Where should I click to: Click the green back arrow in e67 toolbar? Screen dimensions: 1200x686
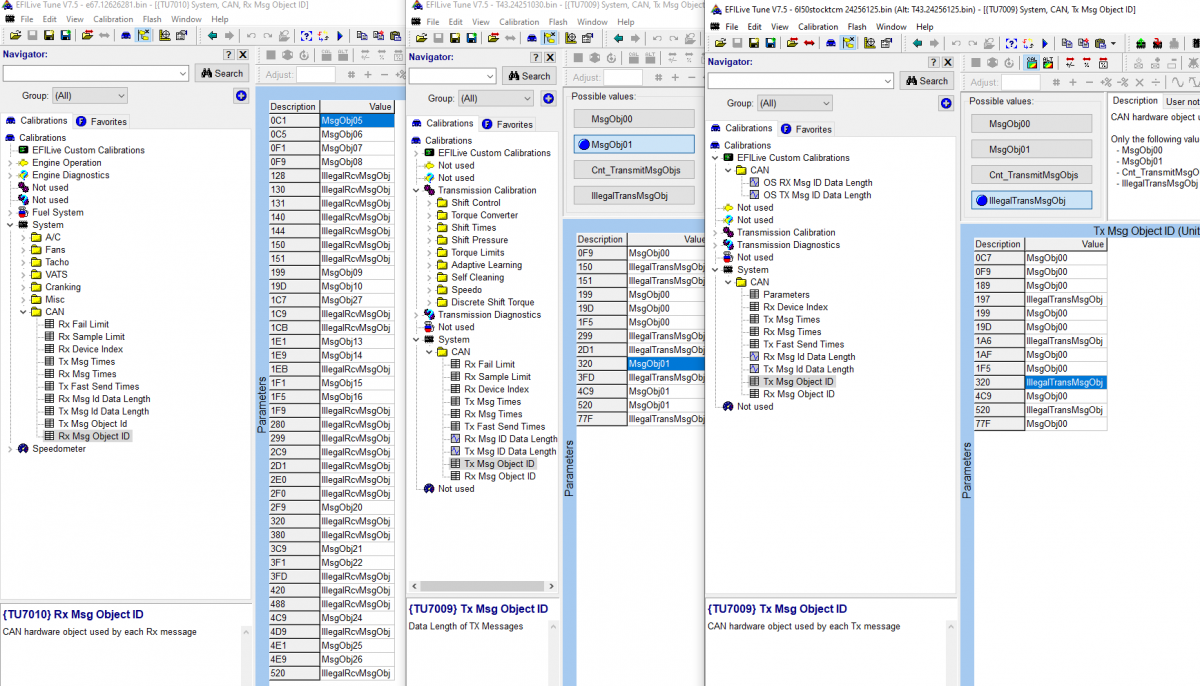(x=212, y=35)
